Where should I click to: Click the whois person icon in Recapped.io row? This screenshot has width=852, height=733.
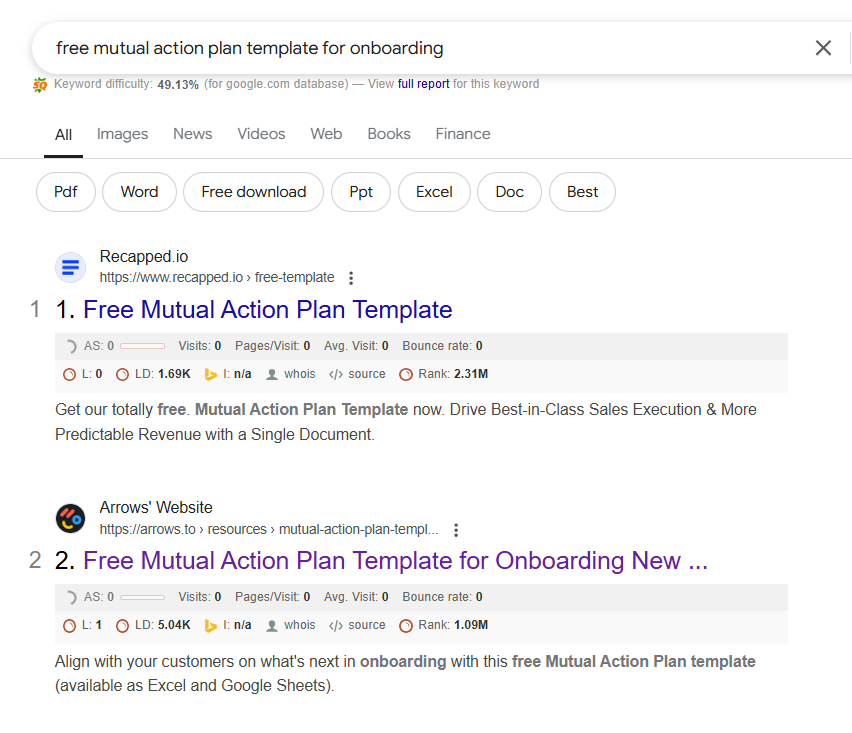272,374
